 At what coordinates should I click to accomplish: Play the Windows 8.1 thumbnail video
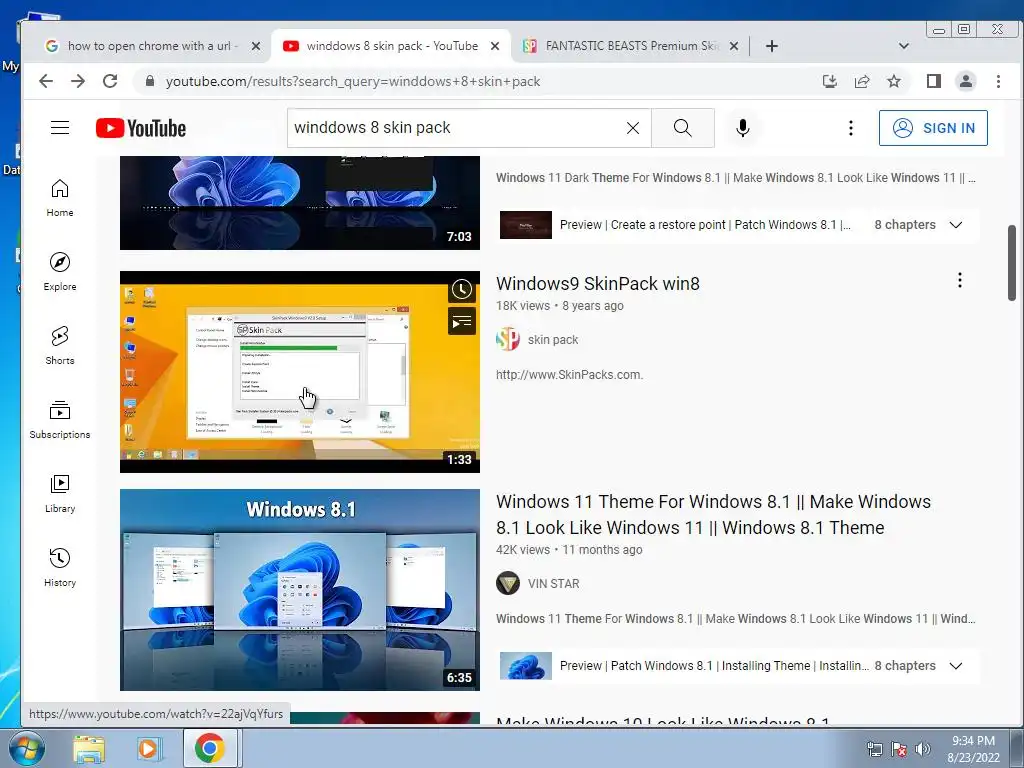300,590
